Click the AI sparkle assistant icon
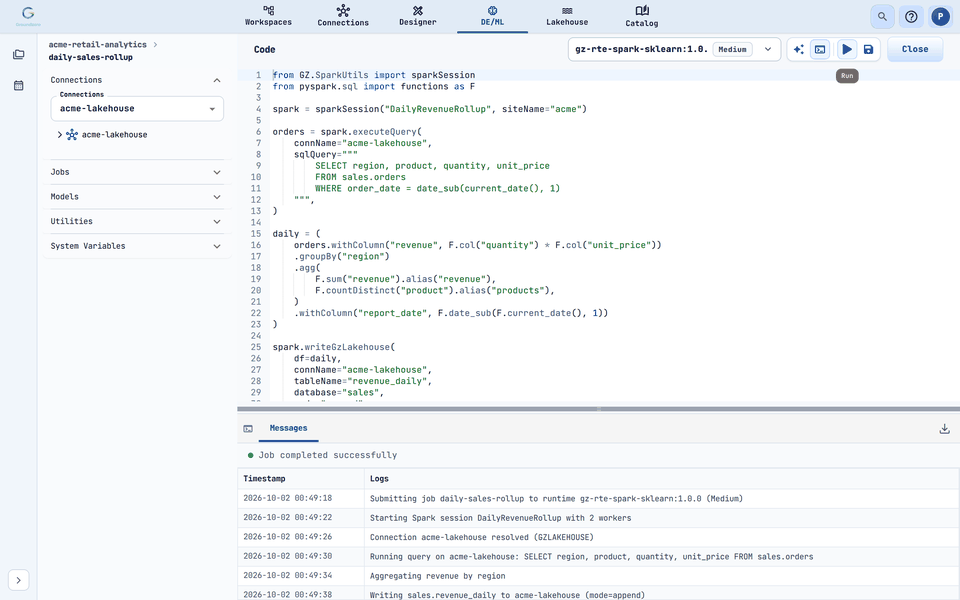 click(798, 50)
